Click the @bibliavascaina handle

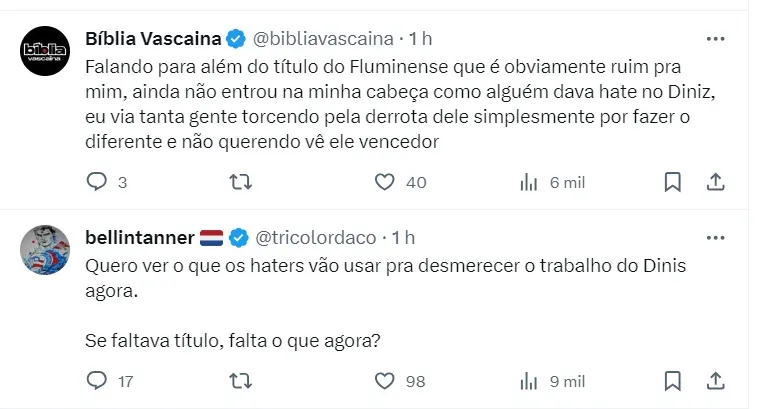tap(323, 39)
